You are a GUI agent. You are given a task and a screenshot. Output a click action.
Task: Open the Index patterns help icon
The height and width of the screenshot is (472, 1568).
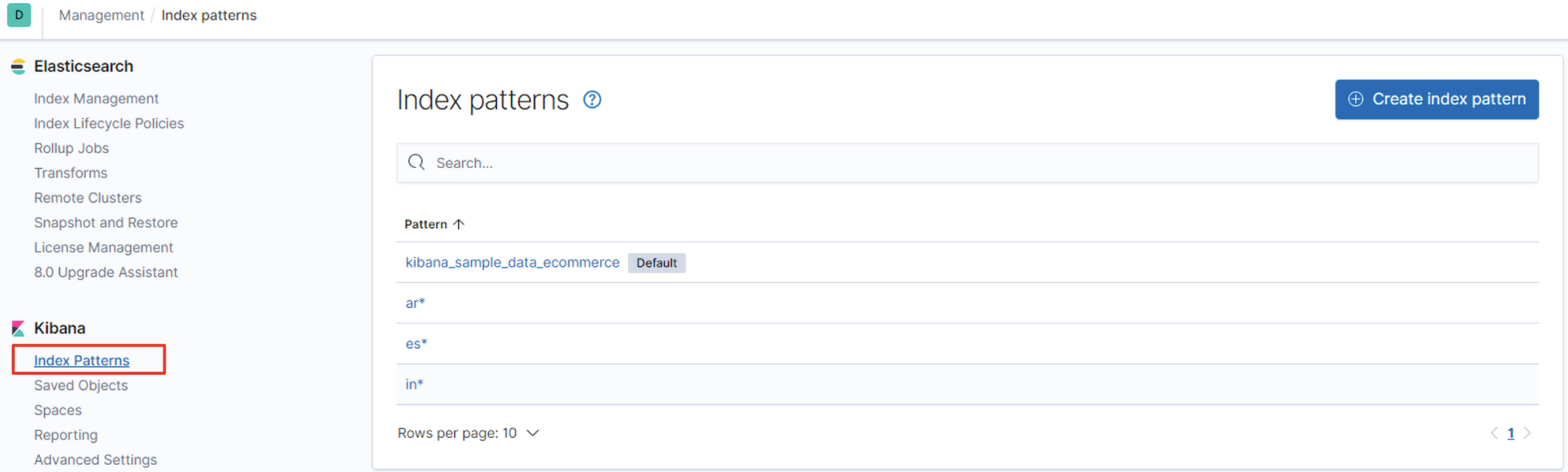pos(592,100)
